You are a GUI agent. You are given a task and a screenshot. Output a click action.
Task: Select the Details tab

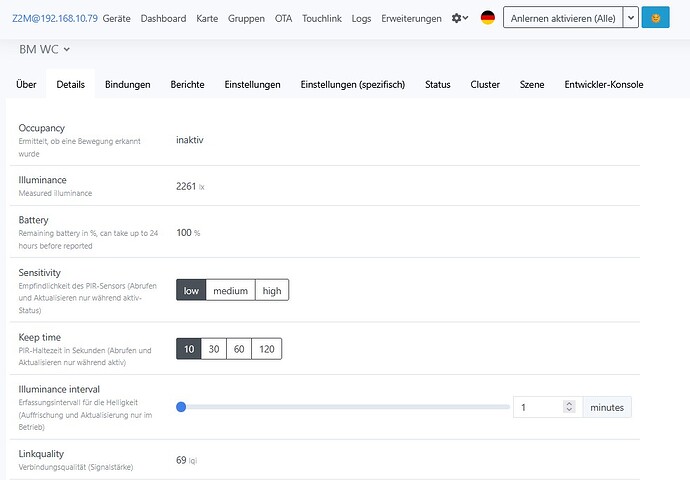(x=70, y=84)
